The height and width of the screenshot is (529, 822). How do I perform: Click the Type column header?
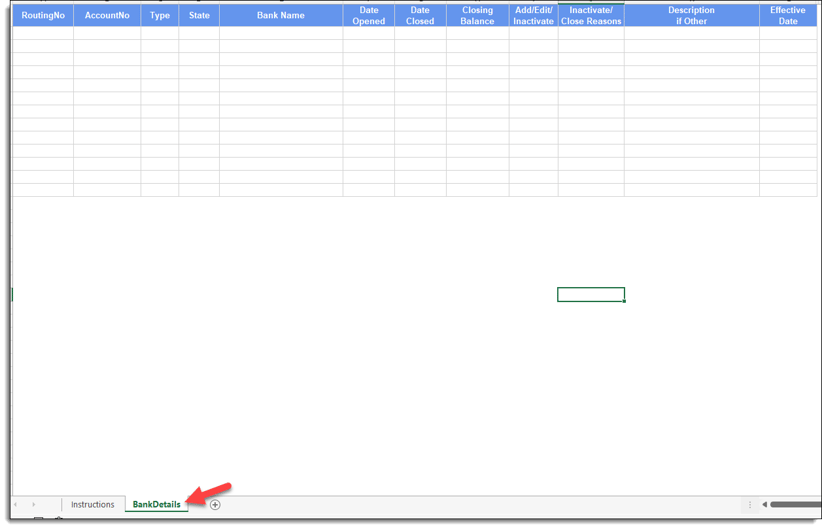click(x=160, y=16)
